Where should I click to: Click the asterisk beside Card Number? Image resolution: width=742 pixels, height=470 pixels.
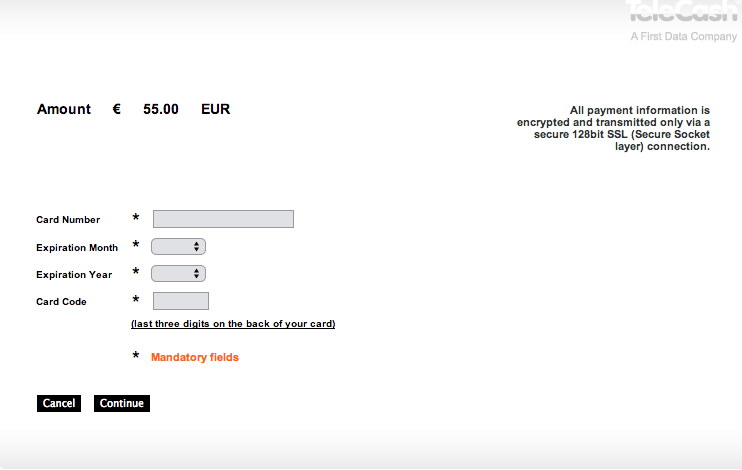[136, 219]
